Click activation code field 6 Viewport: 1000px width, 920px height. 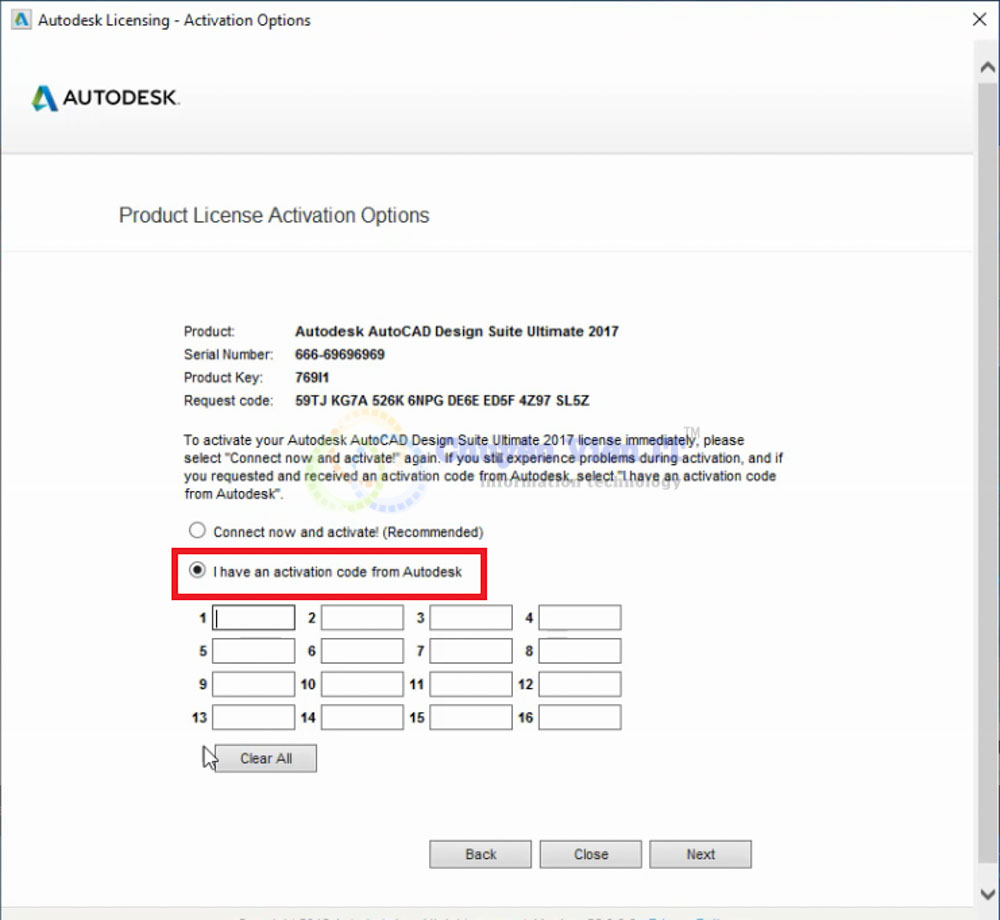pos(362,651)
